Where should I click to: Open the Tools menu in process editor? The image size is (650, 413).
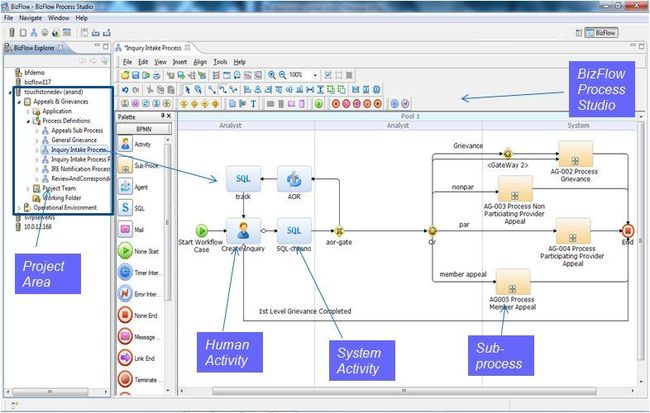220,62
